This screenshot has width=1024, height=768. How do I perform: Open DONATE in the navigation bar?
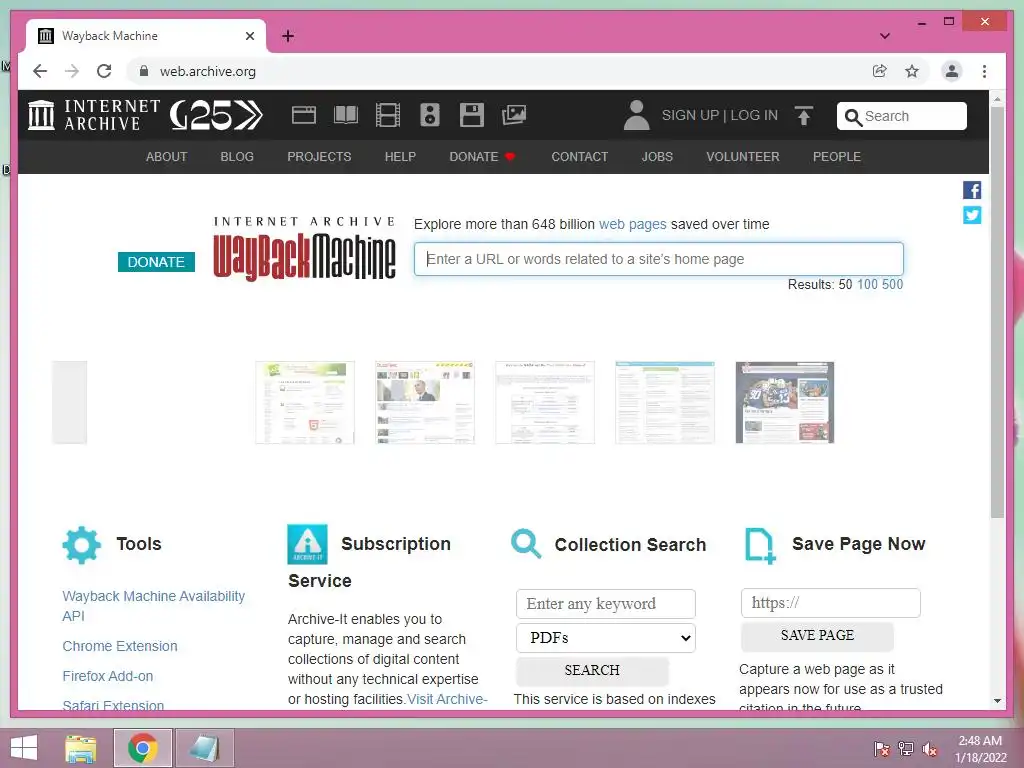pyautogui.click(x=482, y=157)
